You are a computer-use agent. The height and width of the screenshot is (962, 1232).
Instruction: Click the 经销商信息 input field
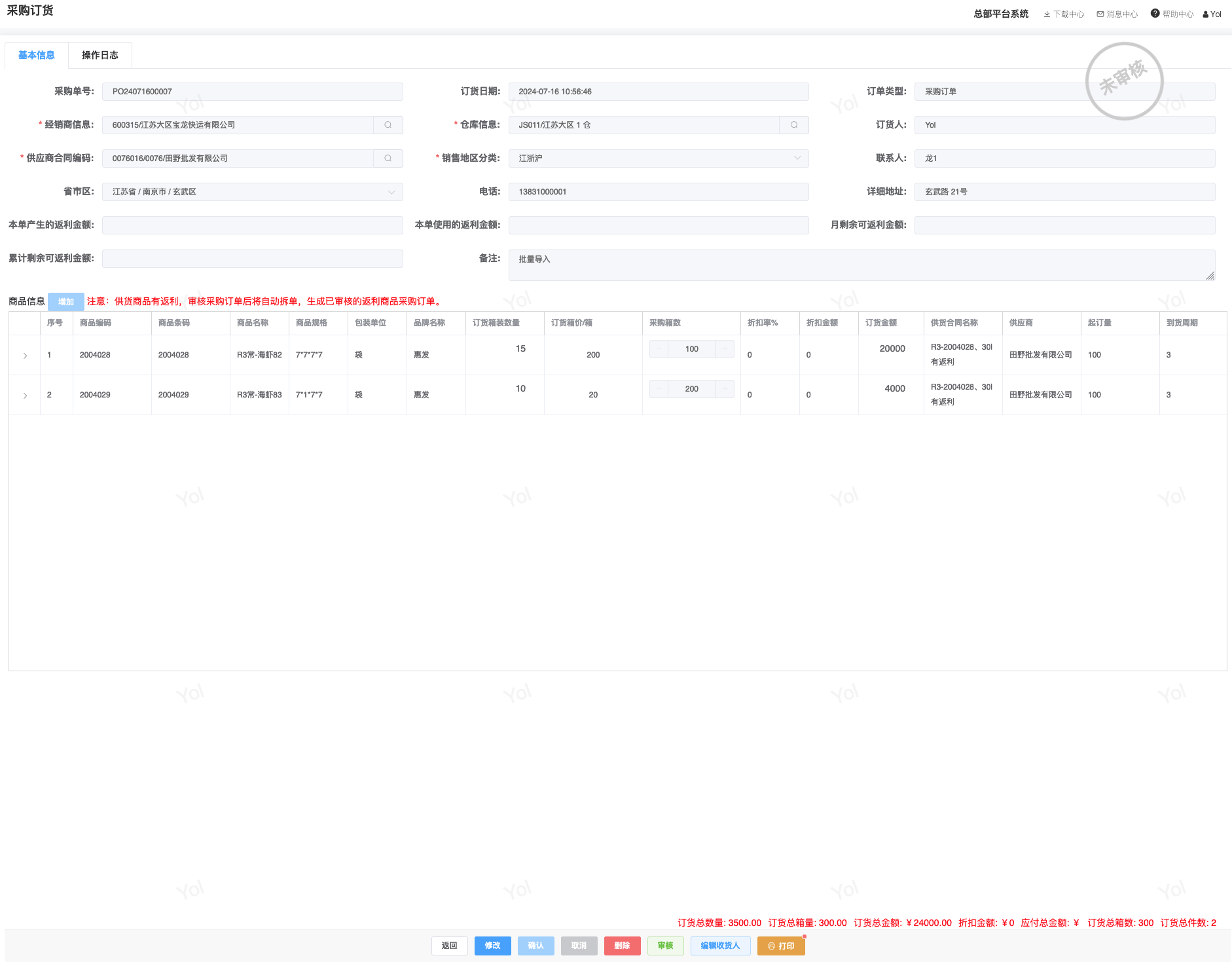[x=238, y=125]
